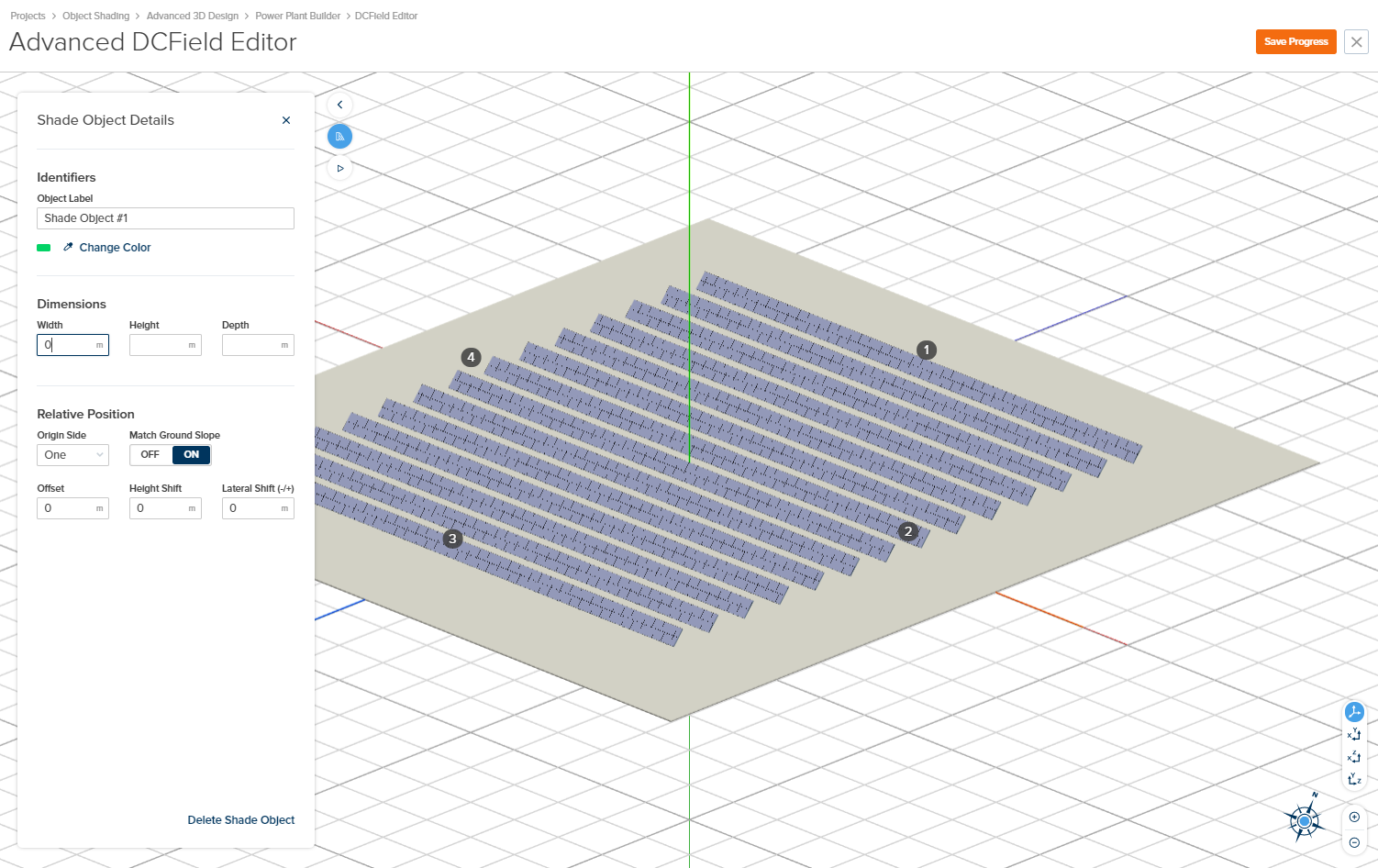
Task: Zoom out of the 3D scene
Action: 1354,842
